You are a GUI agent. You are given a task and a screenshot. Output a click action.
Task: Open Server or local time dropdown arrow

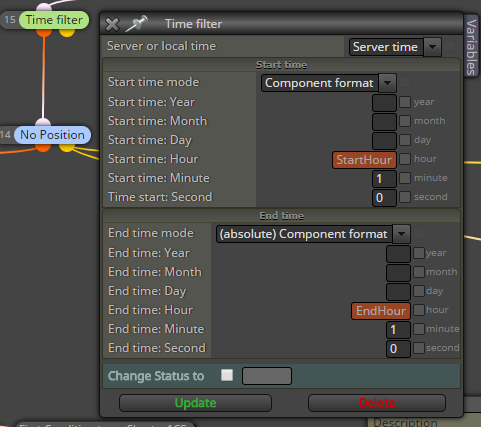432,47
